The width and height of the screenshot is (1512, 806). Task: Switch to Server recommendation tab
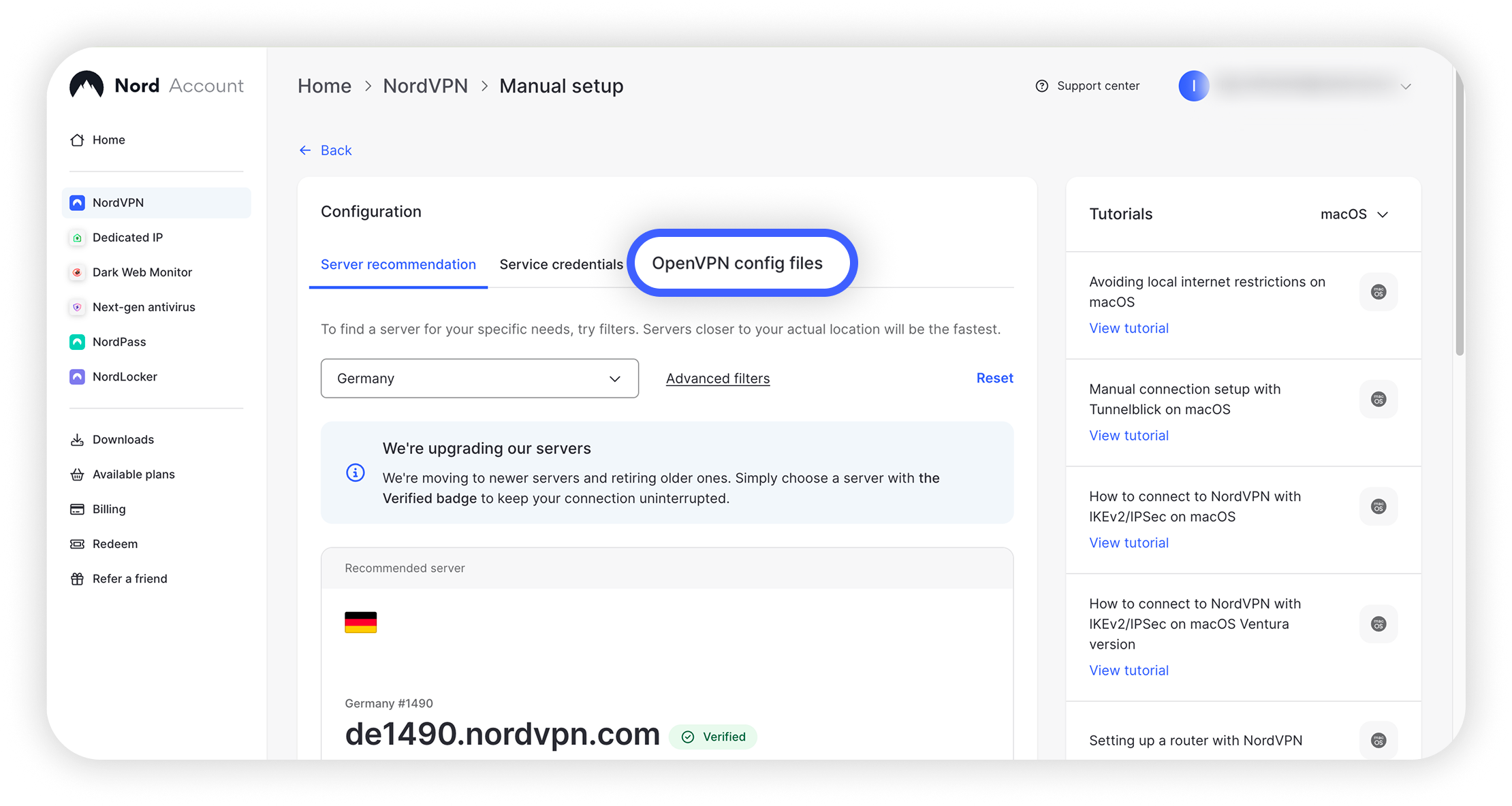click(398, 264)
